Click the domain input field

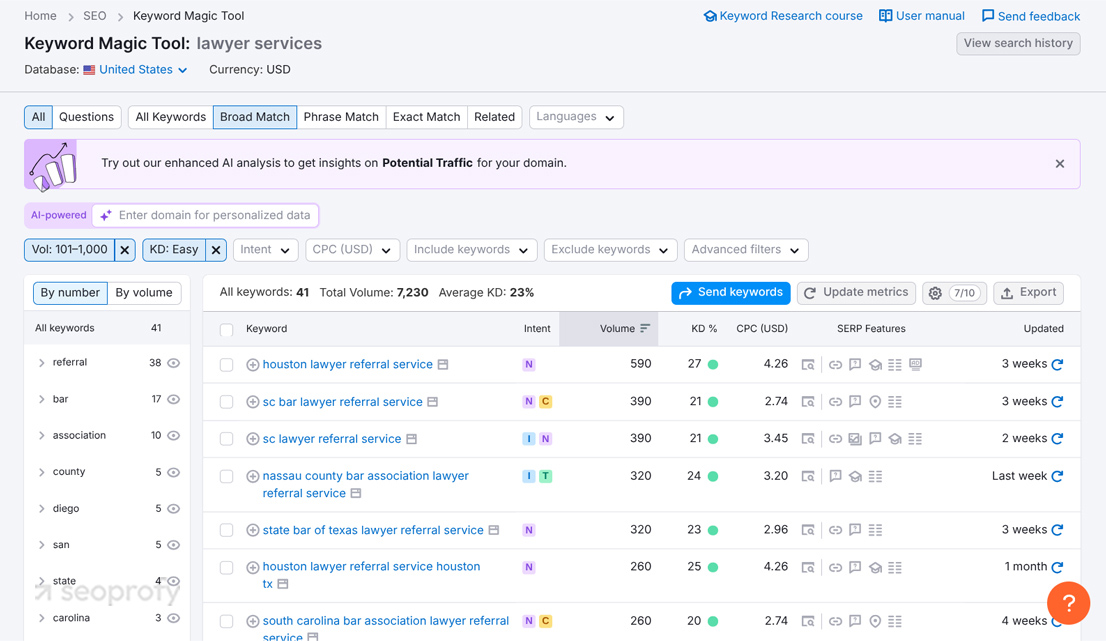(205, 215)
